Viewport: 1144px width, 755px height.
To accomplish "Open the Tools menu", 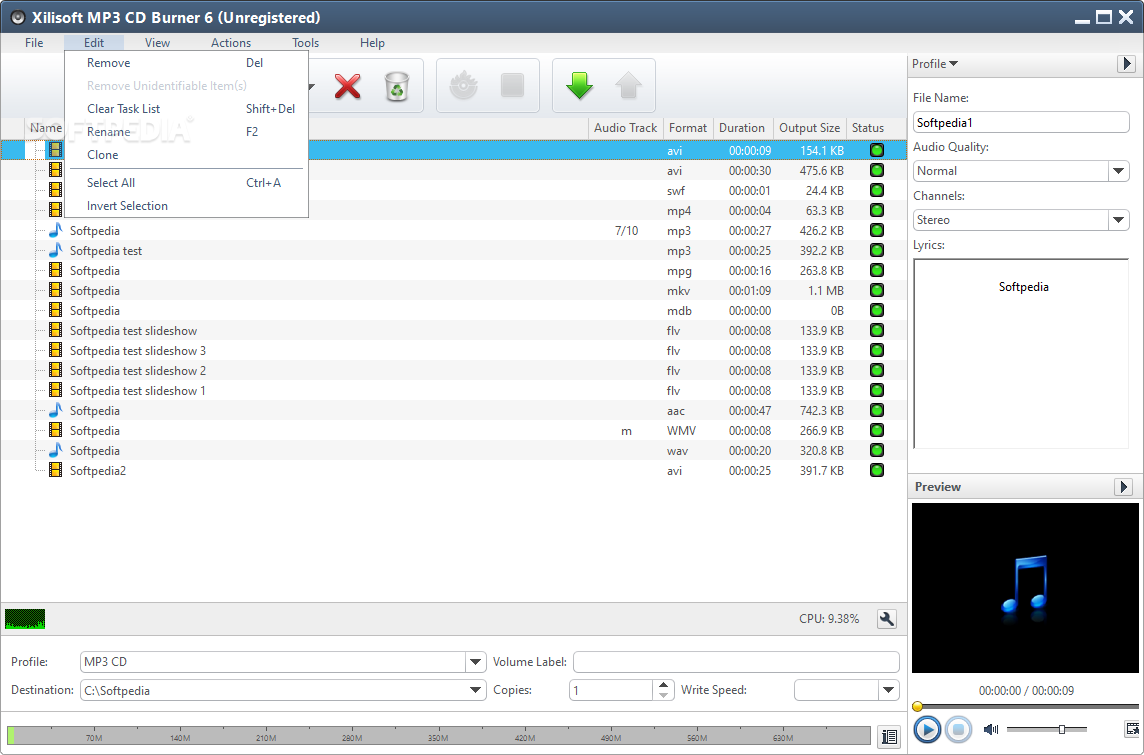I will coord(306,43).
